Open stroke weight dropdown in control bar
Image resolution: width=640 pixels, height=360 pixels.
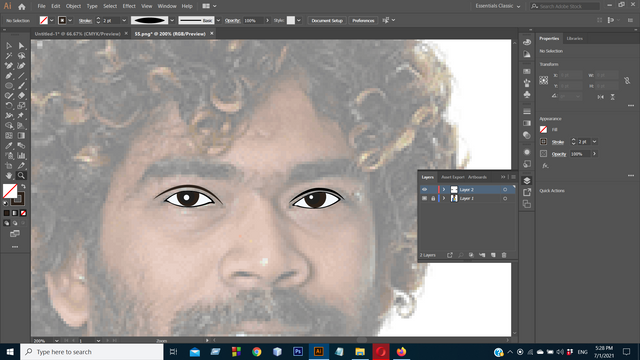(124, 20)
